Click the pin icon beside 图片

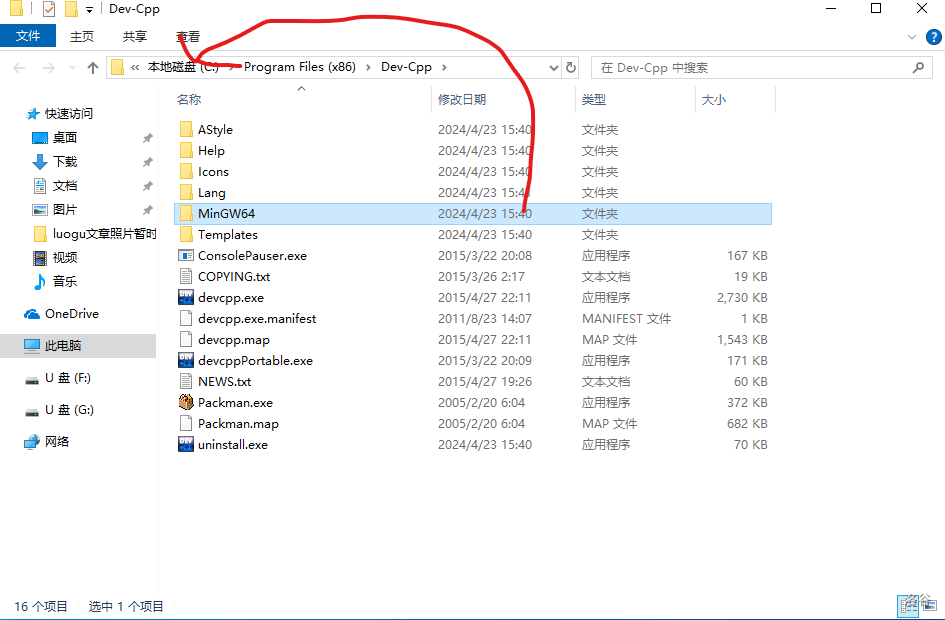147,210
